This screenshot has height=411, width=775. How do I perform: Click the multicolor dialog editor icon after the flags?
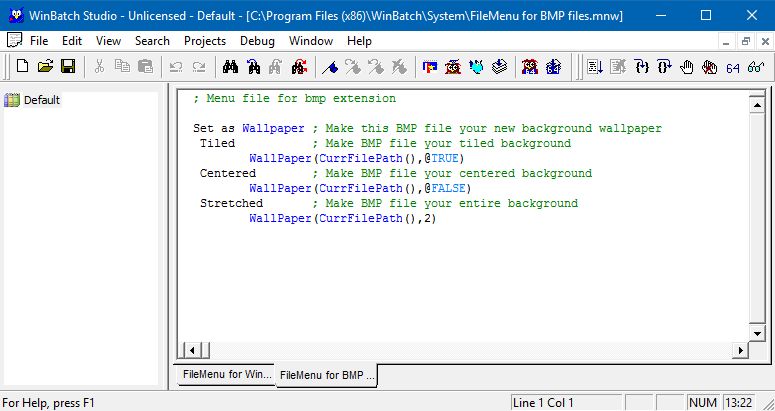(430, 66)
